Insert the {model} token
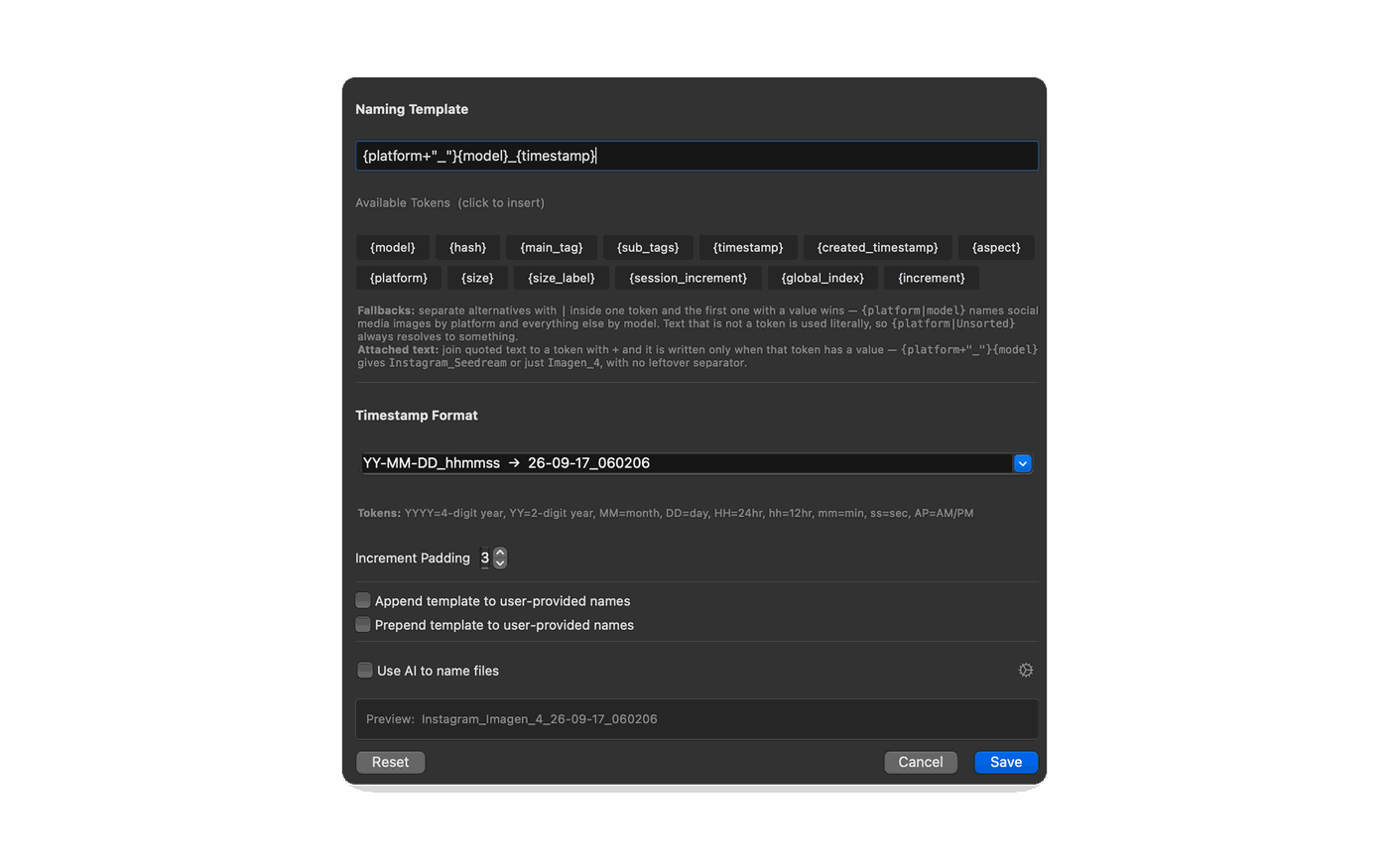Viewport: 1389px width, 868px height. tap(393, 247)
